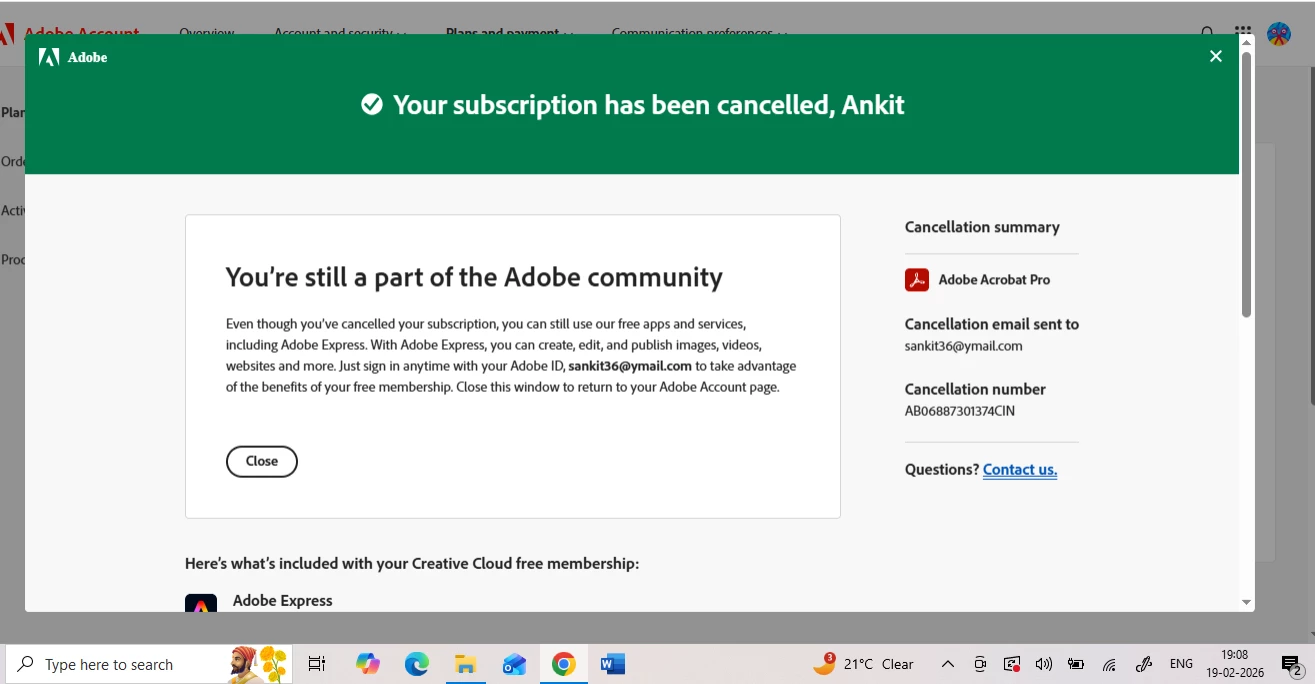Click the pen workspace tray icon
The height and width of the screenshot is (684, 1315).
coord(1144,664)
